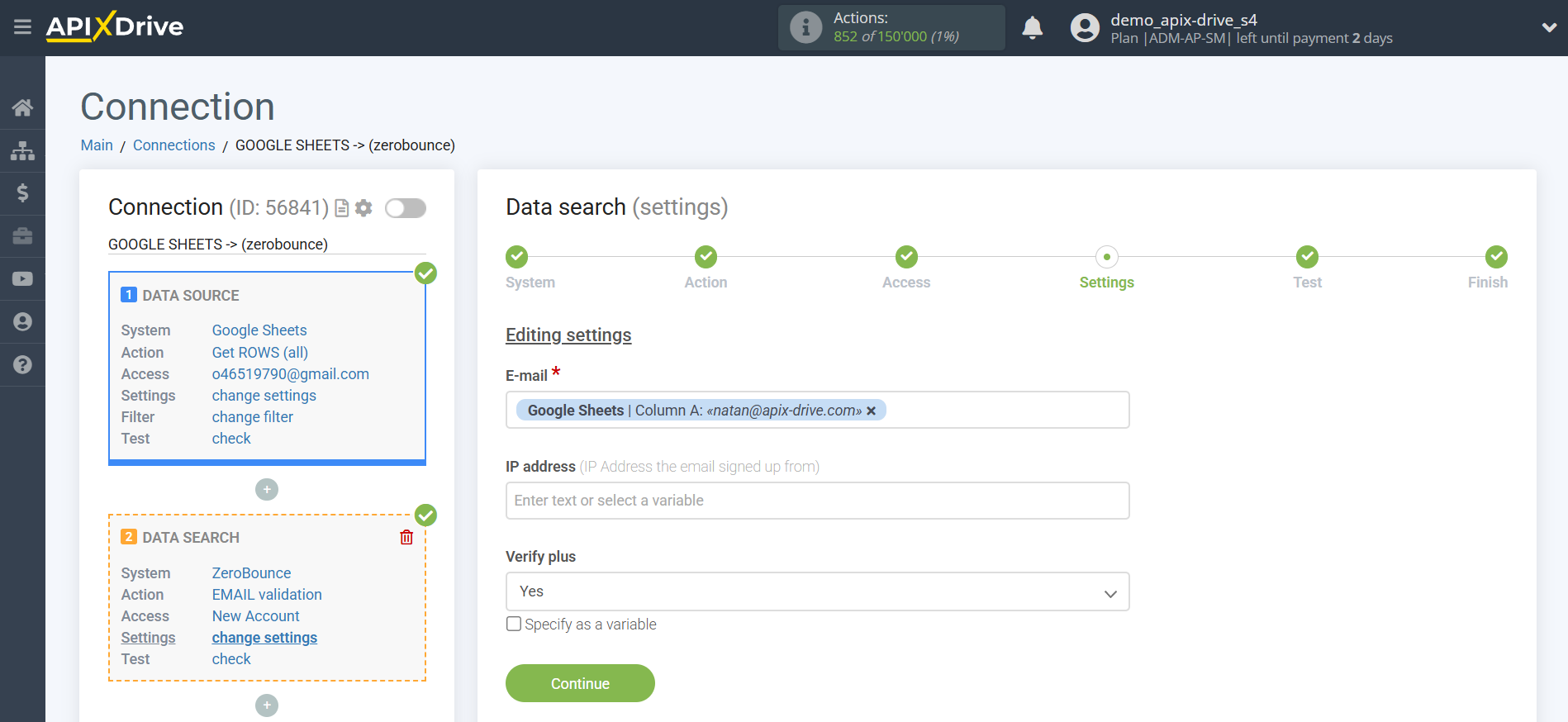This screenshot has width=1568, height=722.
Task: Add a block after Data Search
Action: [267, 705]
